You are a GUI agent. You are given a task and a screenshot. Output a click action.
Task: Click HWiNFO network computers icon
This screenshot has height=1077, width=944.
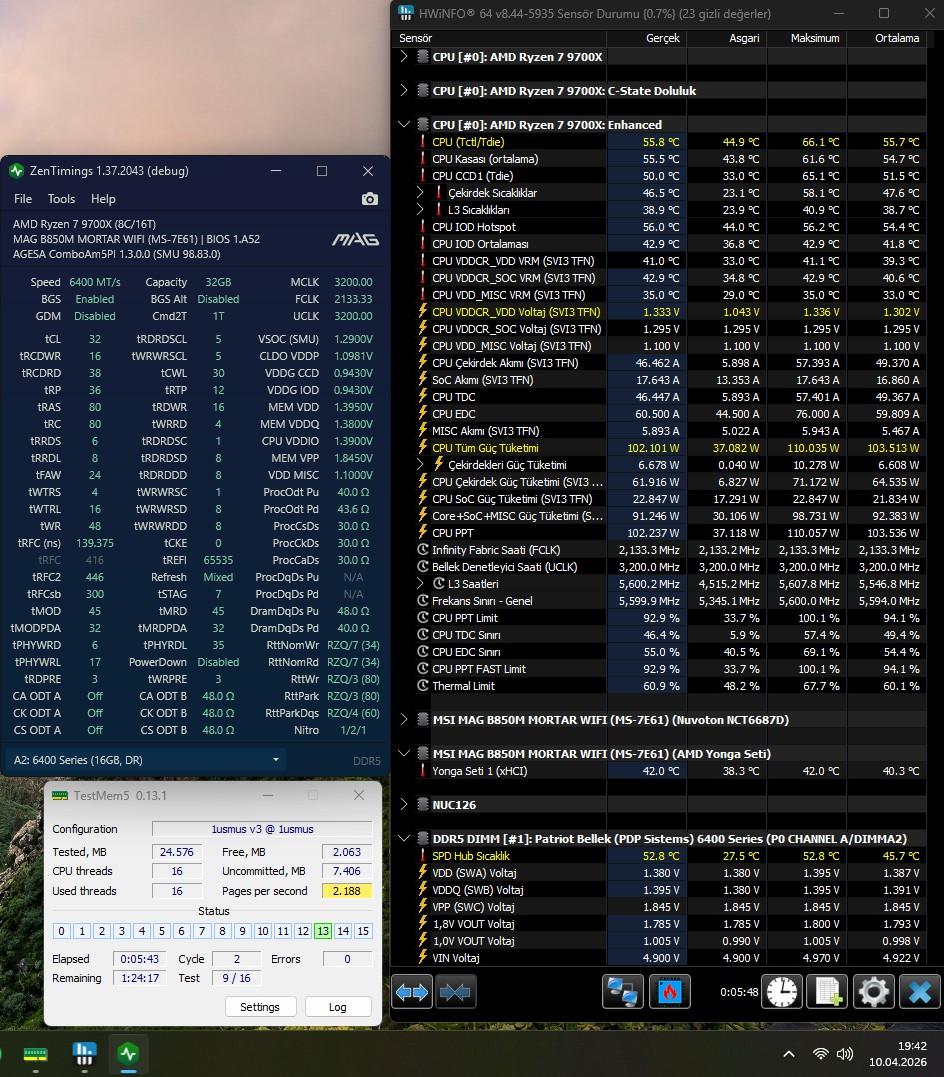pyautogui.click(x=622, y=992)
